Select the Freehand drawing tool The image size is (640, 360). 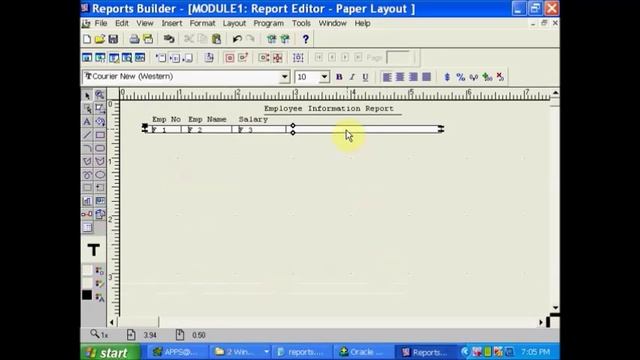87,175
